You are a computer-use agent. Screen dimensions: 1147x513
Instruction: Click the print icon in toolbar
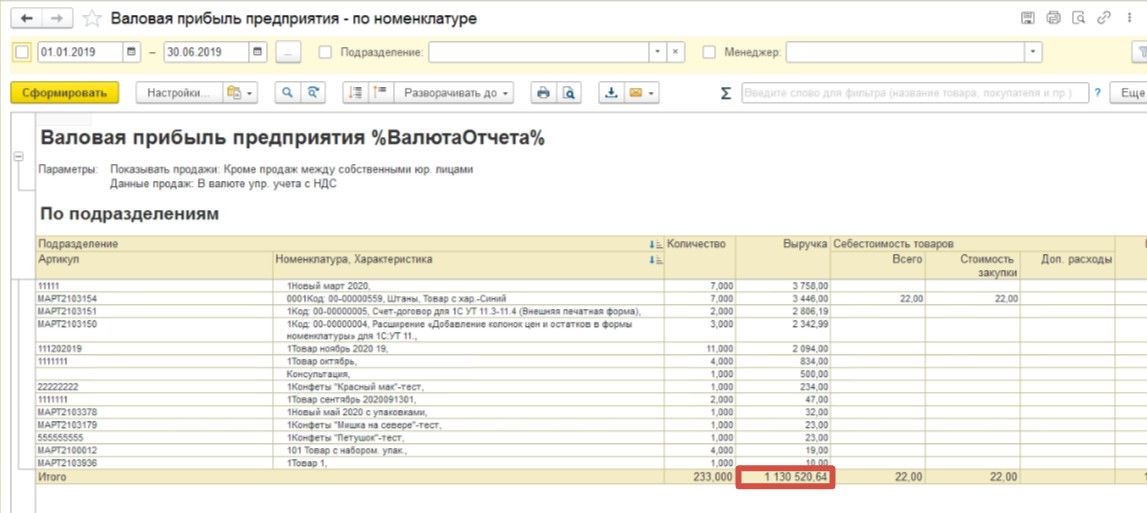coord(543,93)
